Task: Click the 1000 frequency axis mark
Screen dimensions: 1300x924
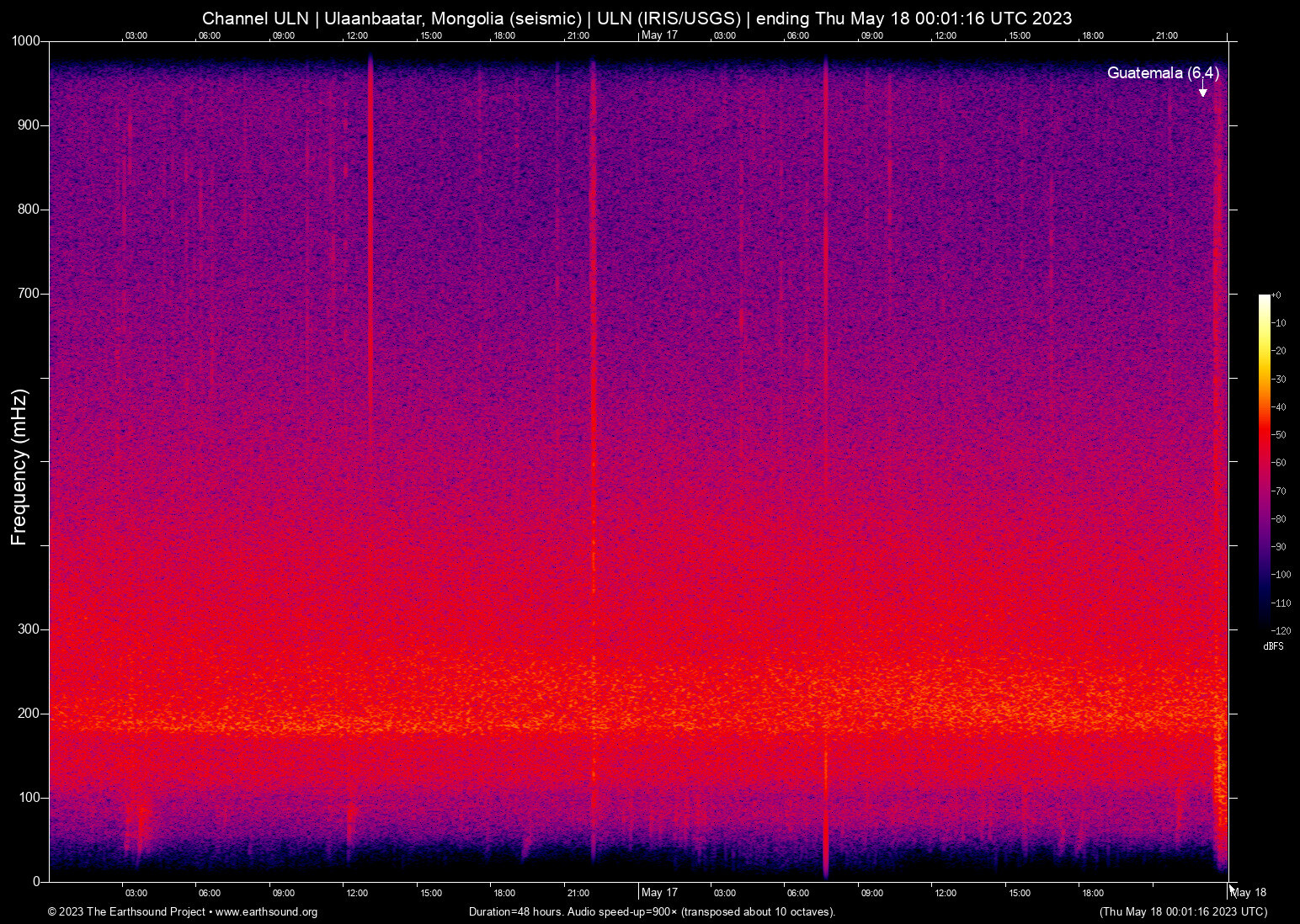Action: [25, 40]
